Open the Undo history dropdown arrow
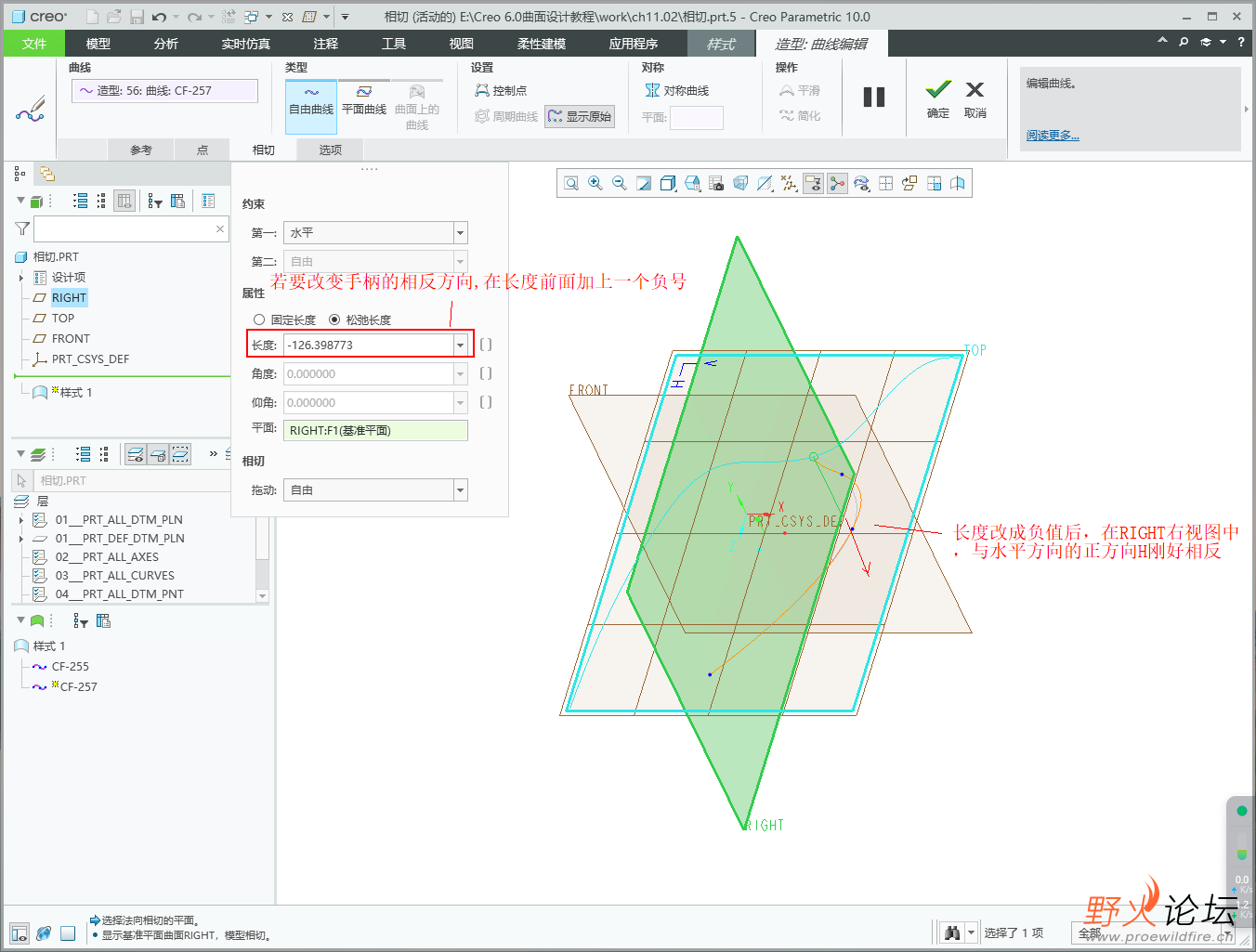 pos(176,17)
